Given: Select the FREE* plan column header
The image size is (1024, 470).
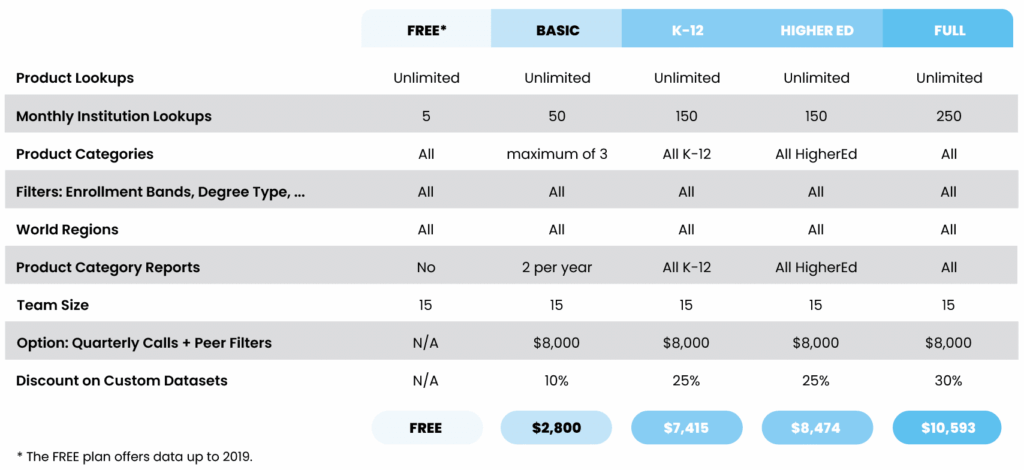Looking at the screenshot, I should point(426,30).
